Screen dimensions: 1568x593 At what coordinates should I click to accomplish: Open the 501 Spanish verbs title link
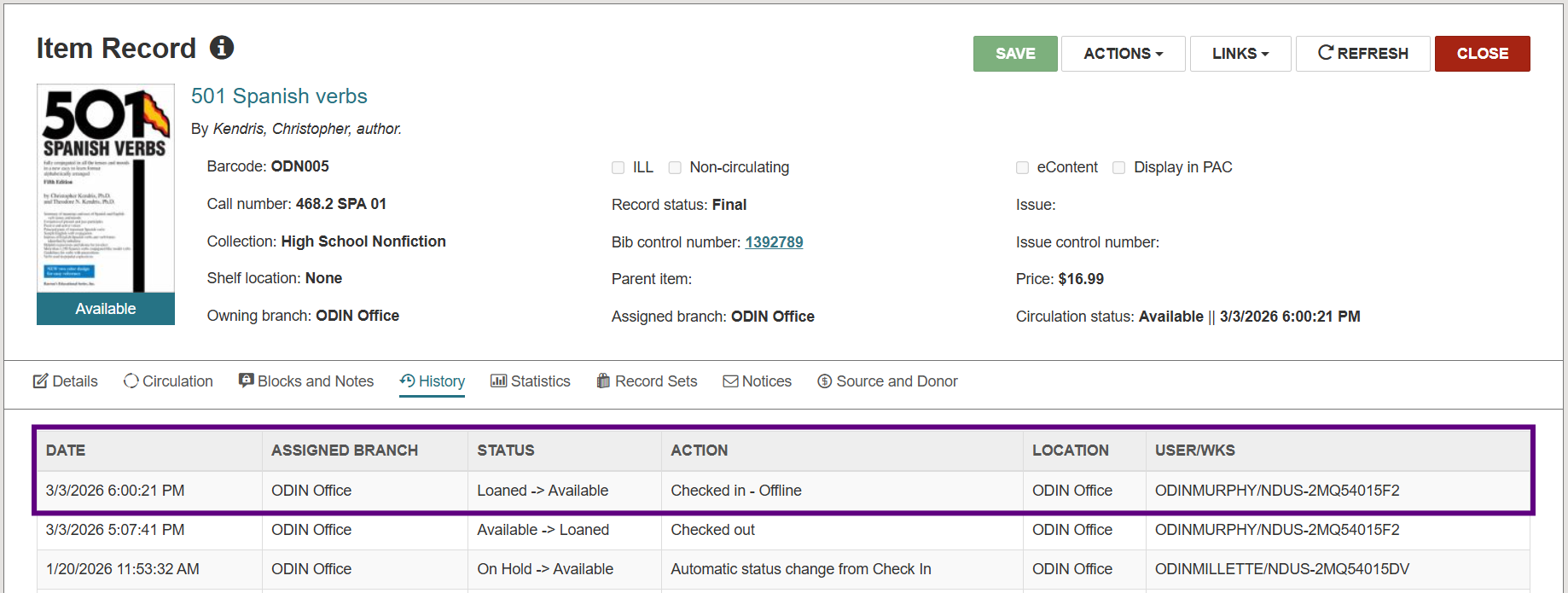[279, 96]
